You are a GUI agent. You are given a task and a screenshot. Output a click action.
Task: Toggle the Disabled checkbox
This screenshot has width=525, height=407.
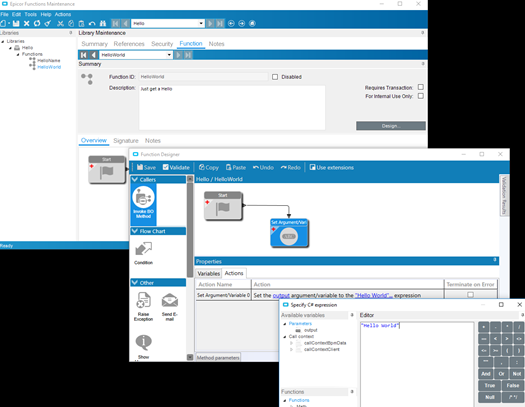[275, 77]
